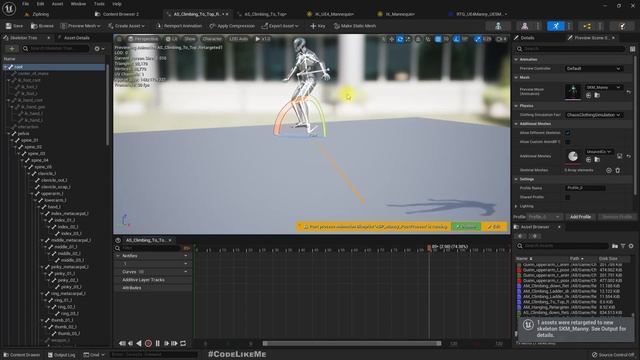Toggle the Shared Profile checkbox
The height and width of the screenshot is (360, 640).
tap(567, 197)
